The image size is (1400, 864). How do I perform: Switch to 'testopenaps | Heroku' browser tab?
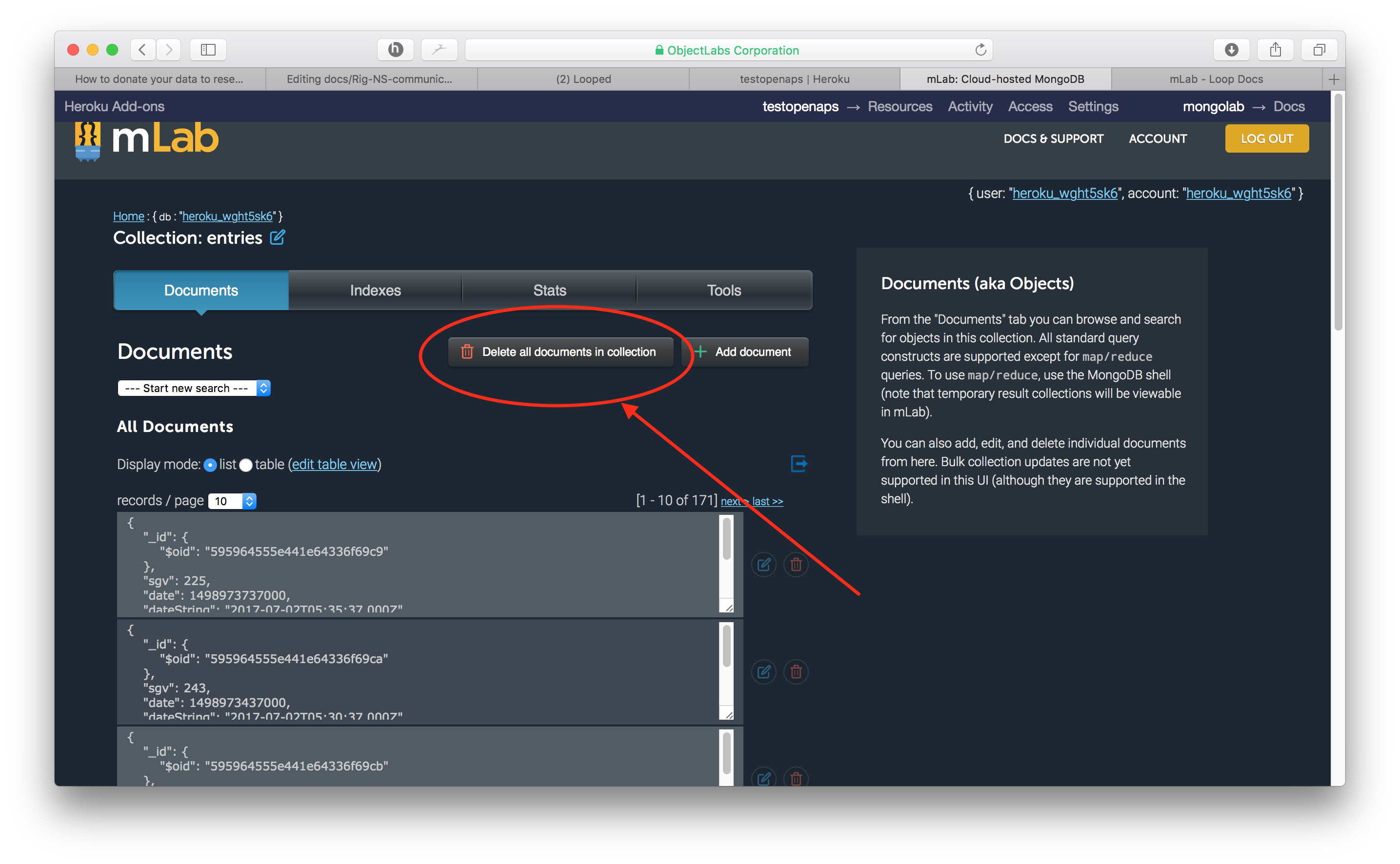795,79
